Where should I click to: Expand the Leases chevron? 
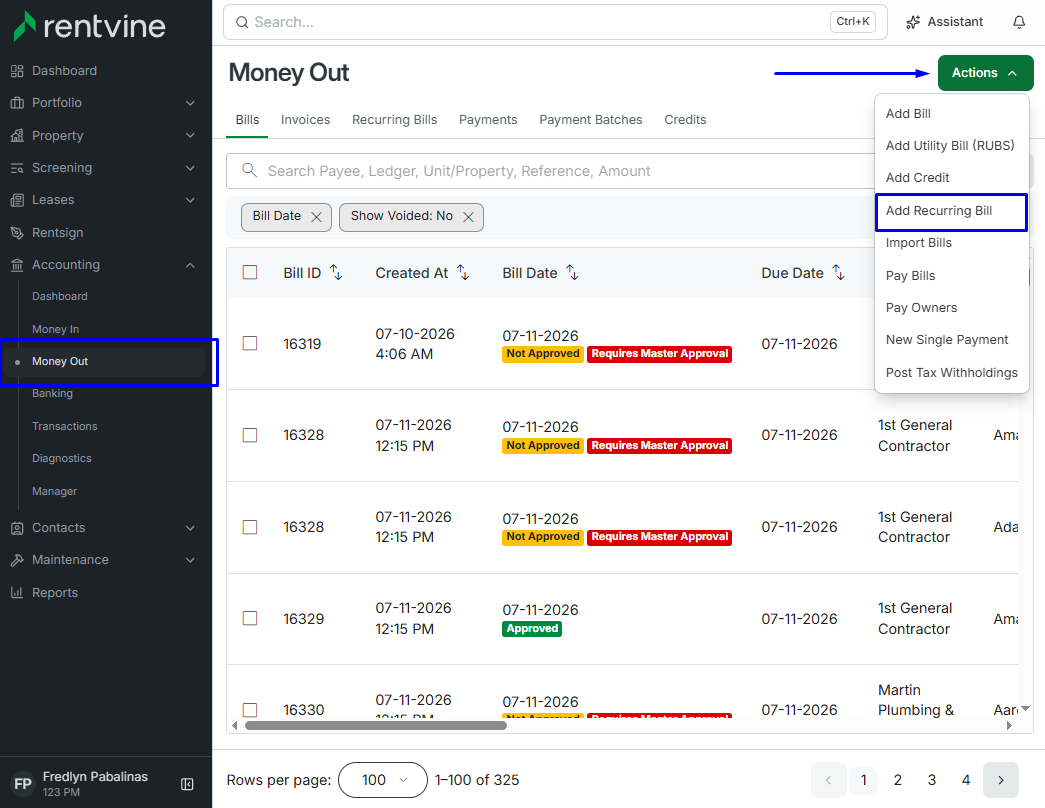(190, 200)
